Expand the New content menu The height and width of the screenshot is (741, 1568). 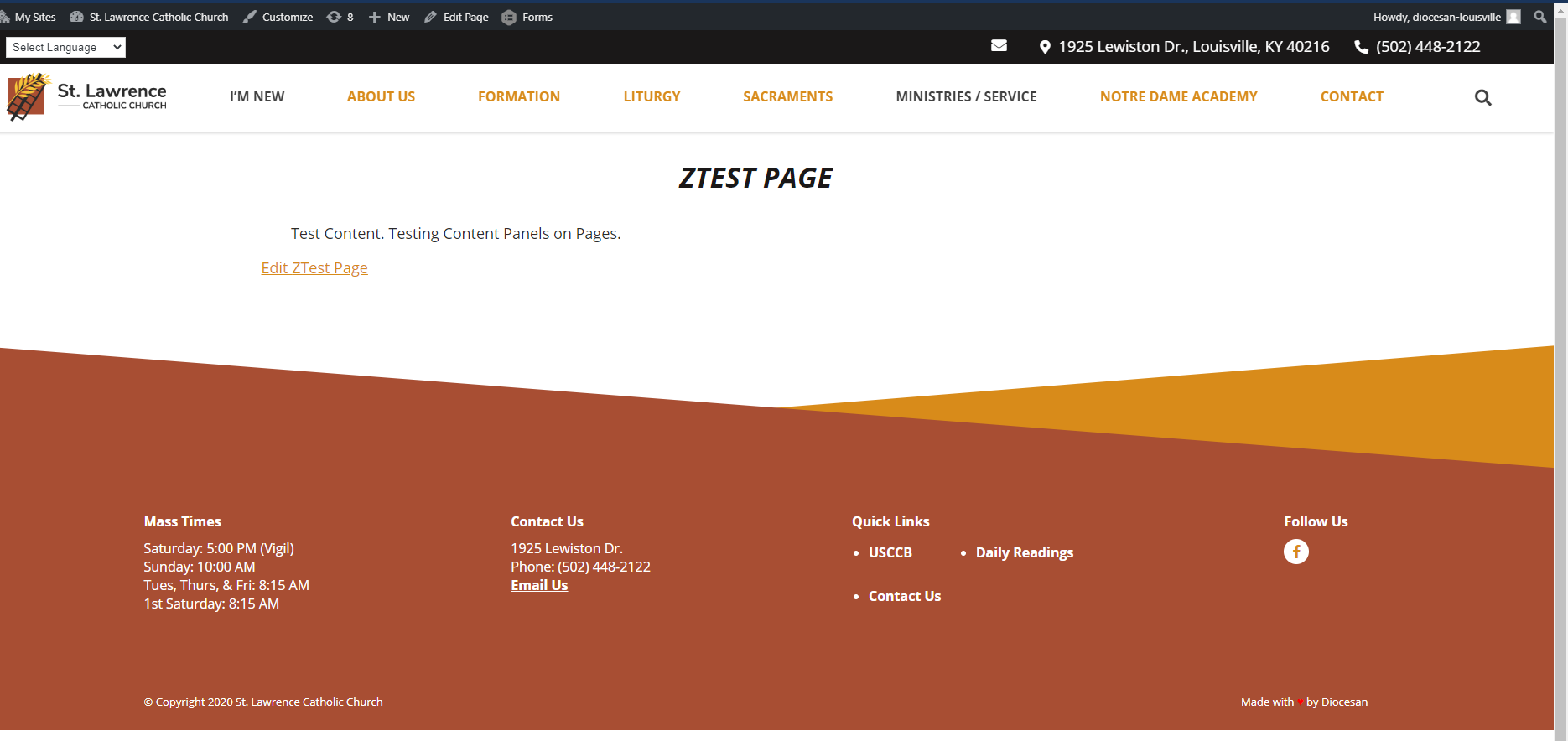[389, 17]
